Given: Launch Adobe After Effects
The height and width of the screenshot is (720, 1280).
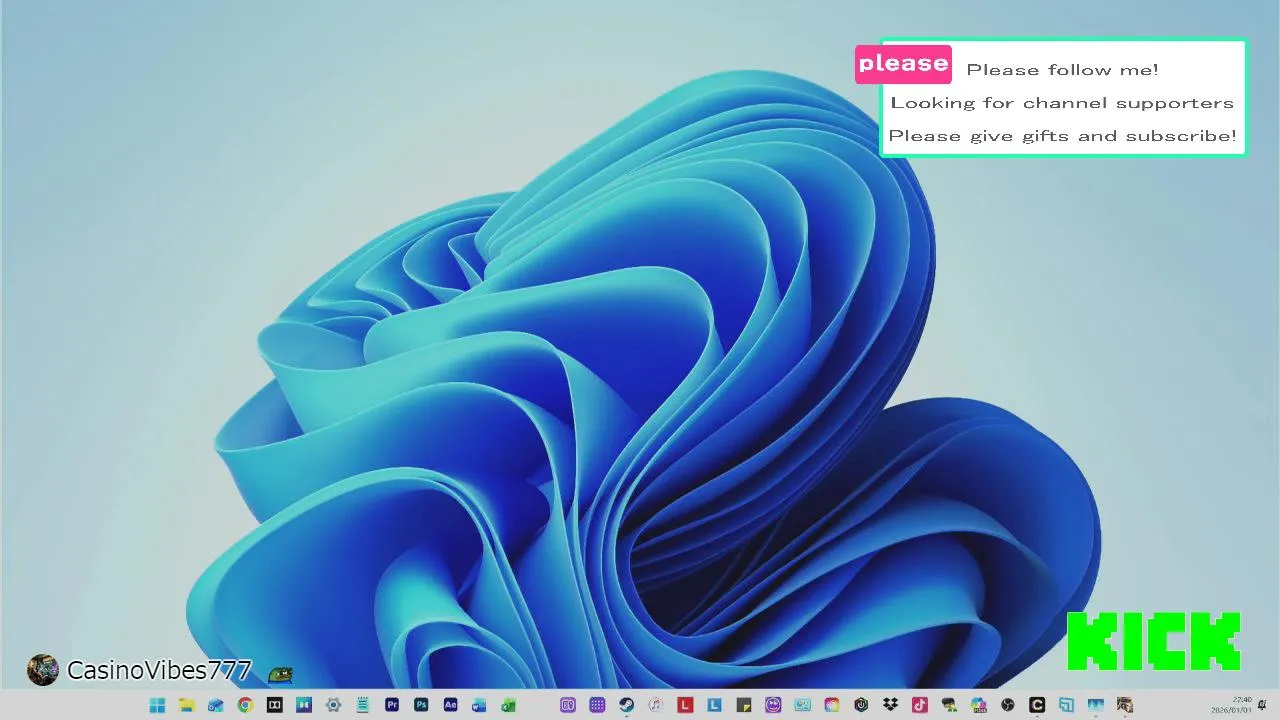Looking at the screenshot, I should (450, 705).
